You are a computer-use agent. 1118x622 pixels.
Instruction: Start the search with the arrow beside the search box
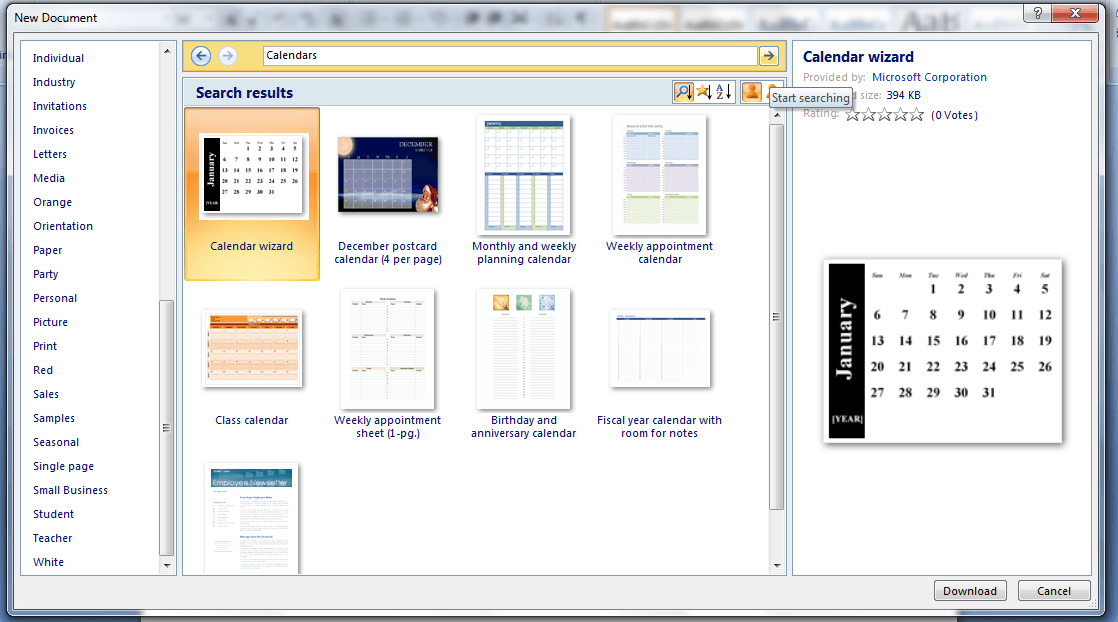pos(768,55)
